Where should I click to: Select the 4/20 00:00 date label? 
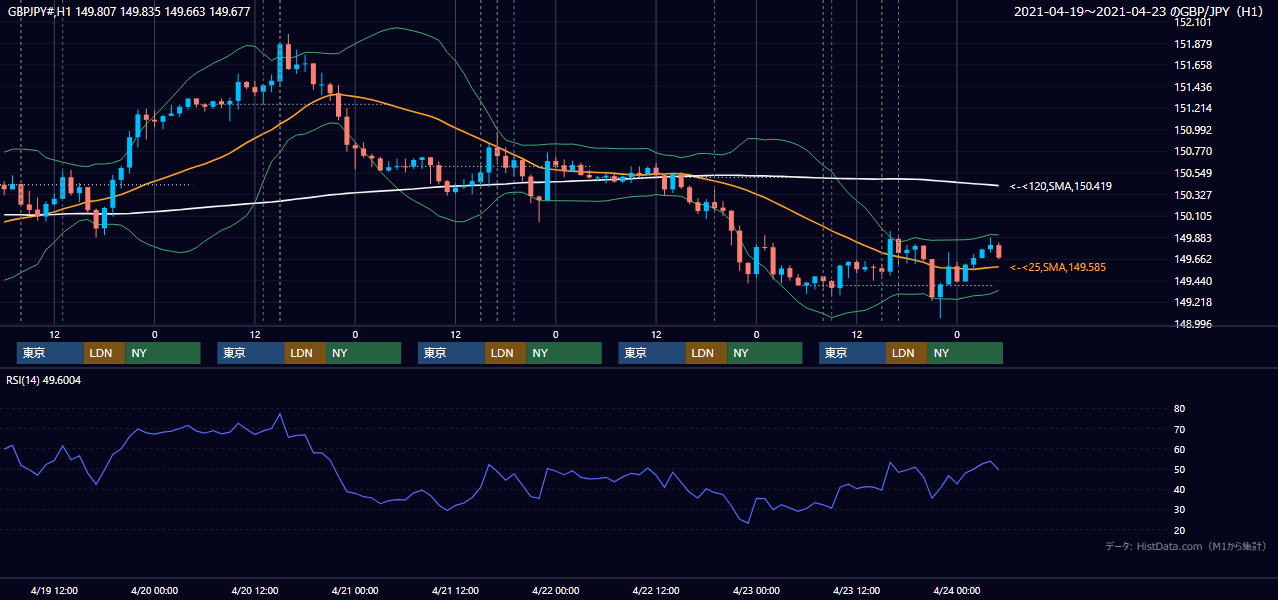click(x=155, y=591)
